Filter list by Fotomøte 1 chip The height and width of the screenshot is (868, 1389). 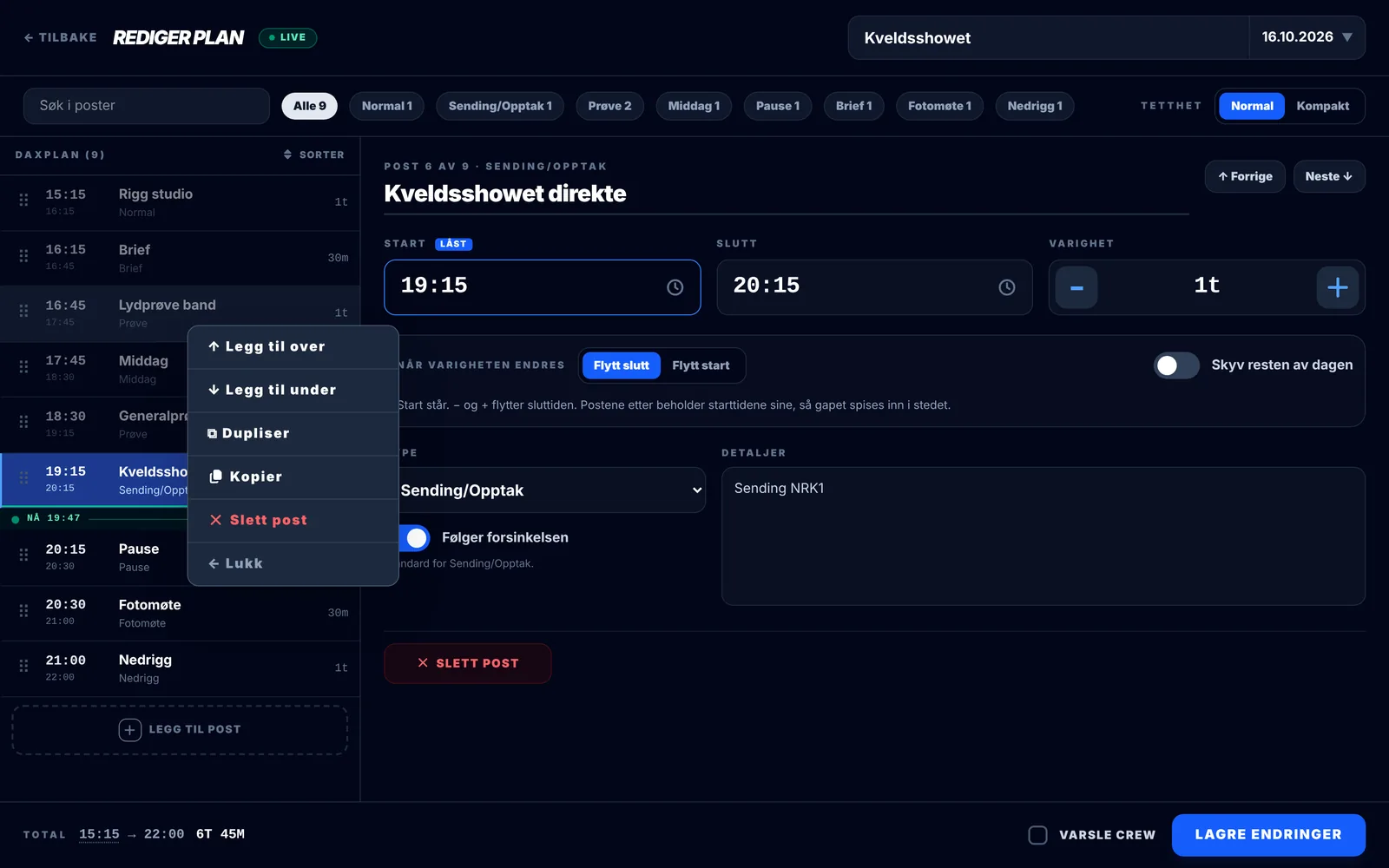939,106
